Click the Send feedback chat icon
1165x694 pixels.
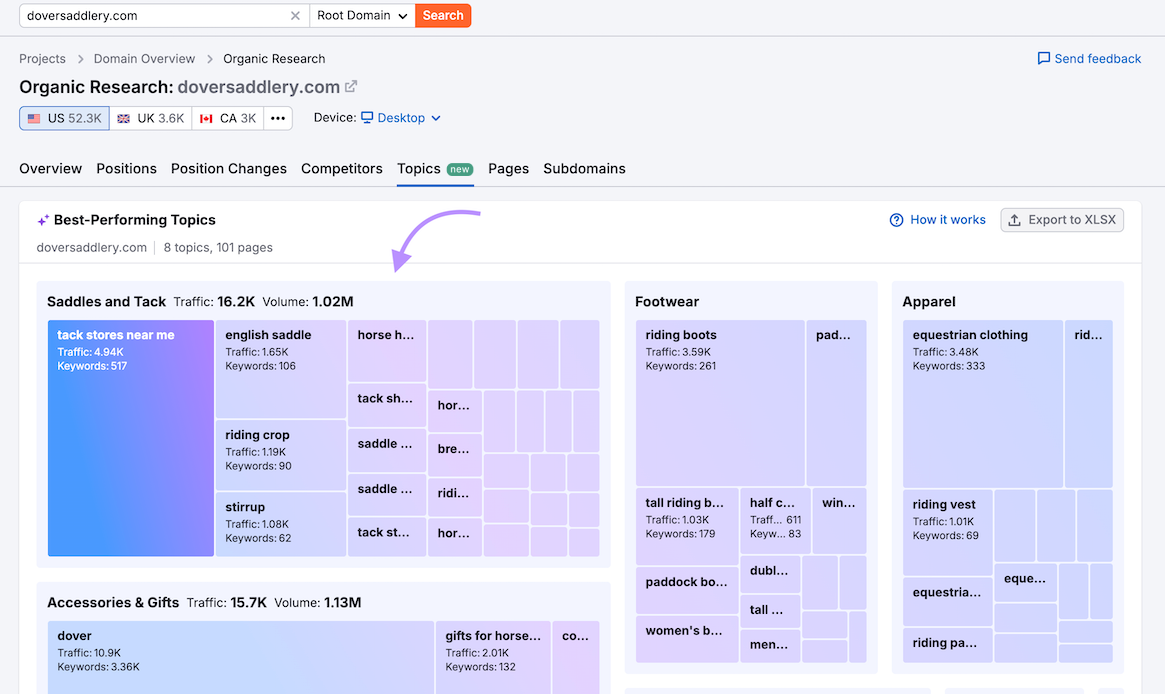click(x=1043, y=59)
